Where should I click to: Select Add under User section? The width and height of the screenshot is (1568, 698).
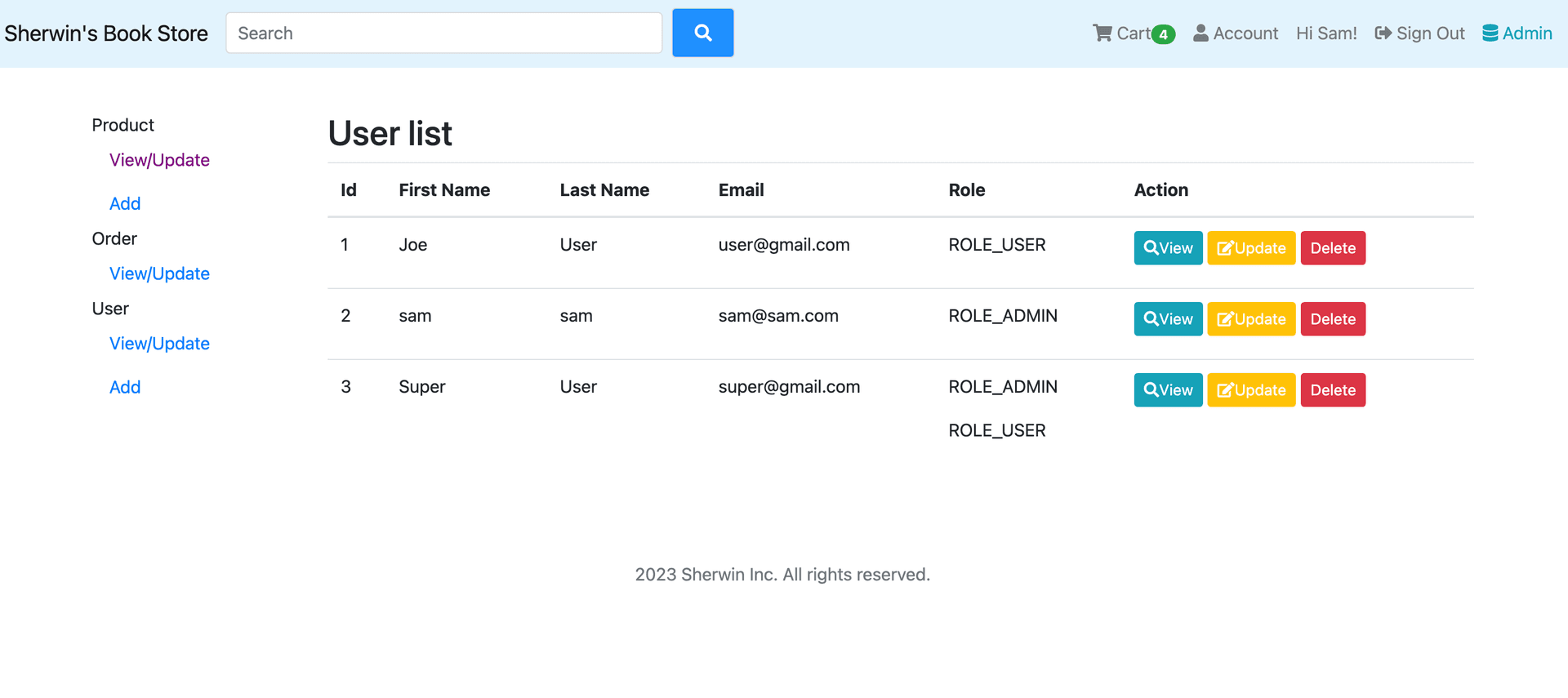coord(125,387)
